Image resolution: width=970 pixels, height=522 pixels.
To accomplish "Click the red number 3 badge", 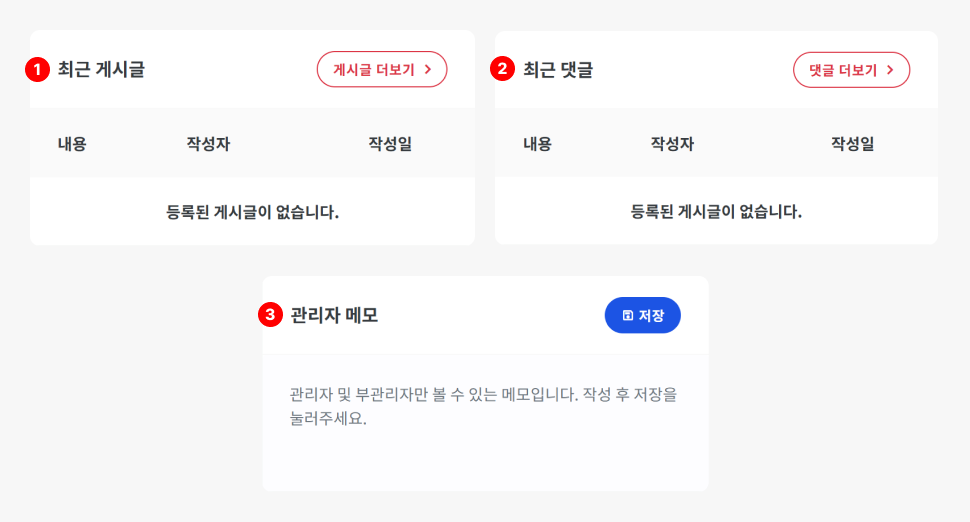I will (270, 315).
